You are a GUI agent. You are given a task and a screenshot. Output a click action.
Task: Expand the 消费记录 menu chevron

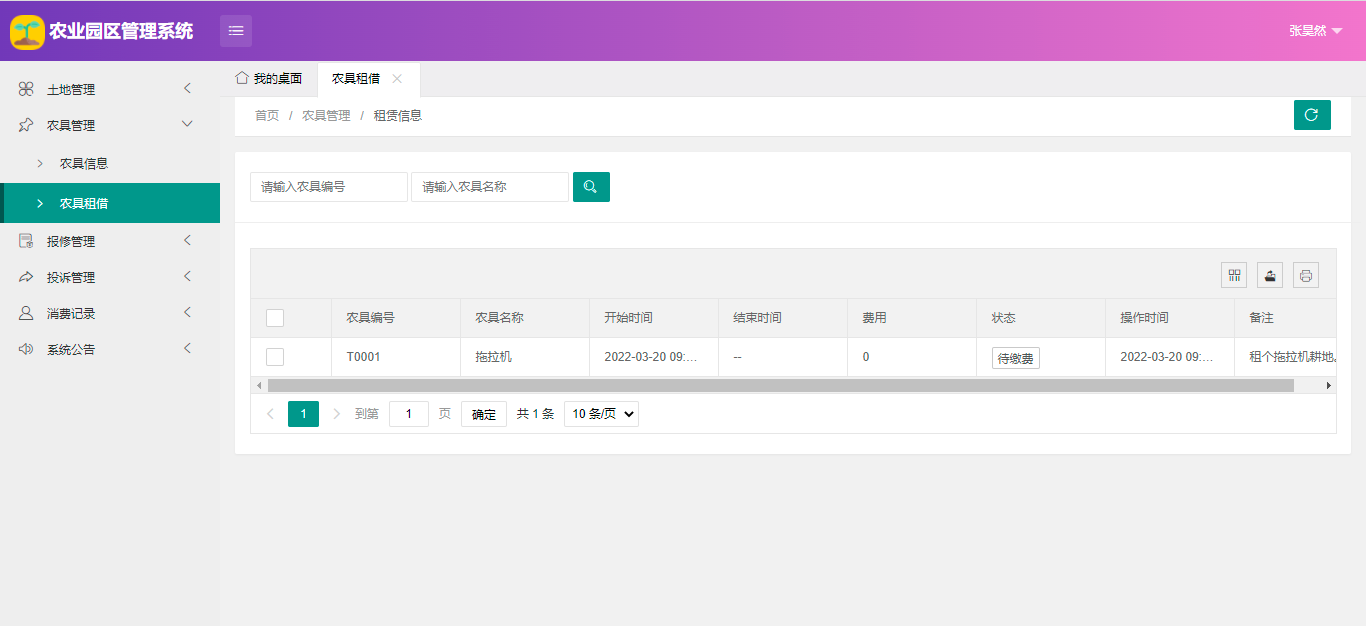tap(187, 313)
